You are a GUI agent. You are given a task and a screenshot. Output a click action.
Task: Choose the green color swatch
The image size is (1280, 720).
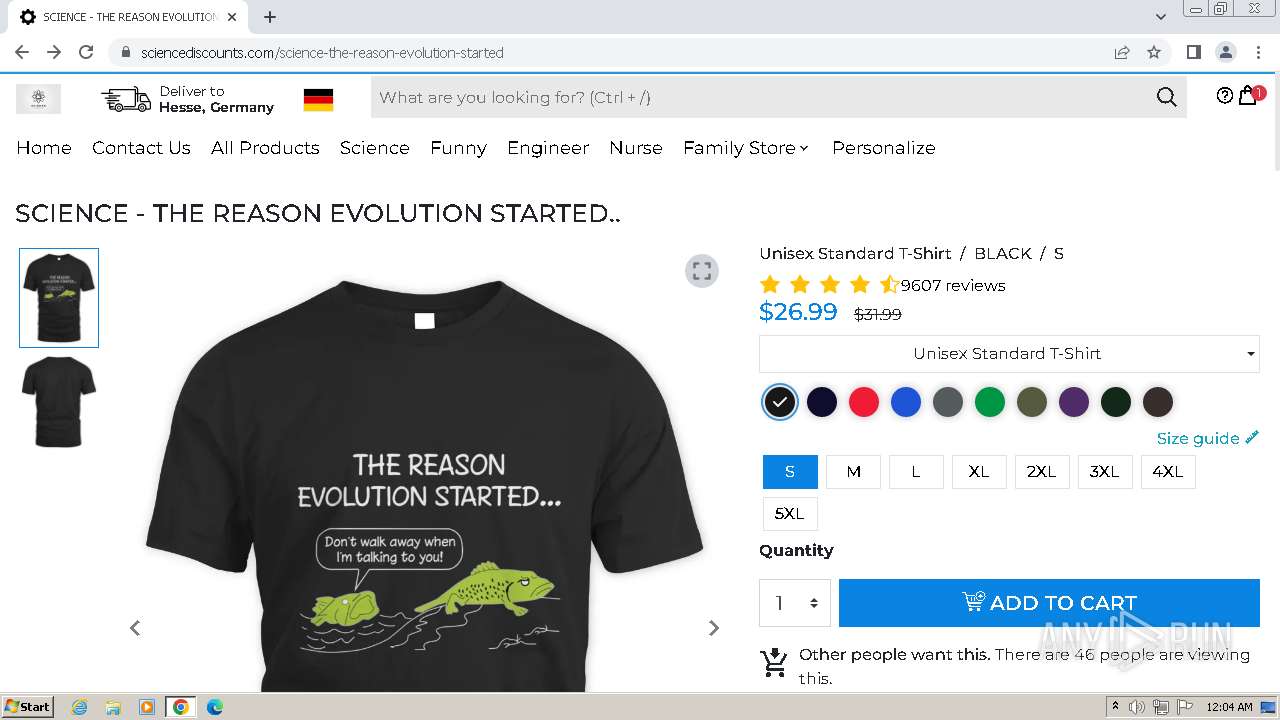(990, 402)
